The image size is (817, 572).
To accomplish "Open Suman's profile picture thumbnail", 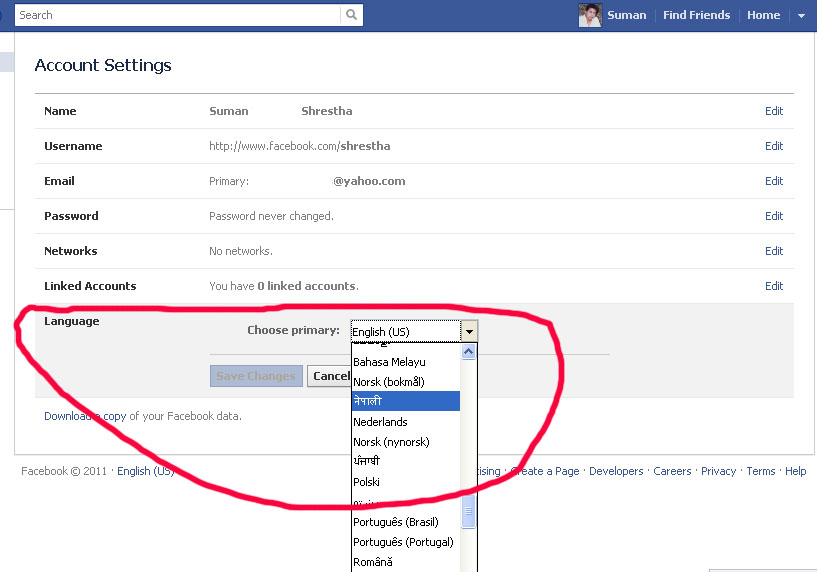I will tap(590, 15).
